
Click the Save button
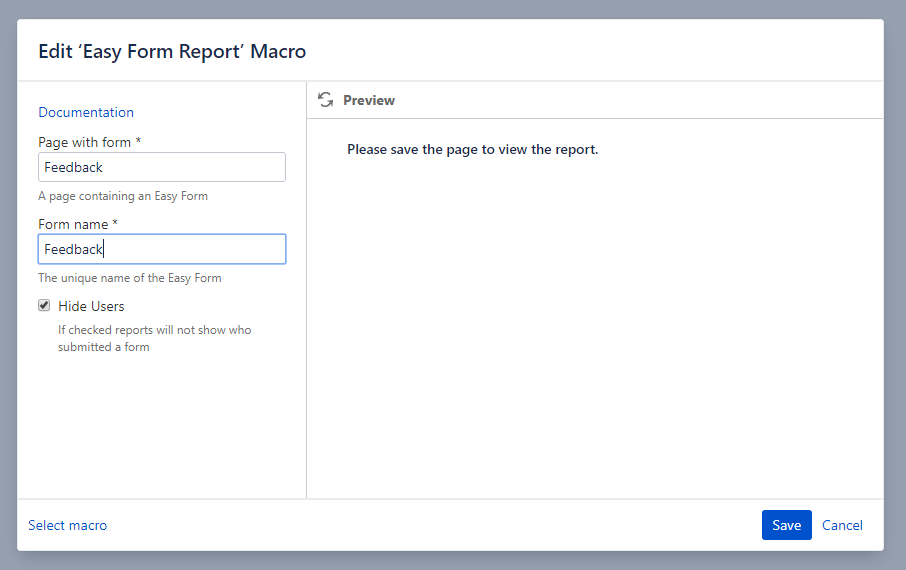786,525
